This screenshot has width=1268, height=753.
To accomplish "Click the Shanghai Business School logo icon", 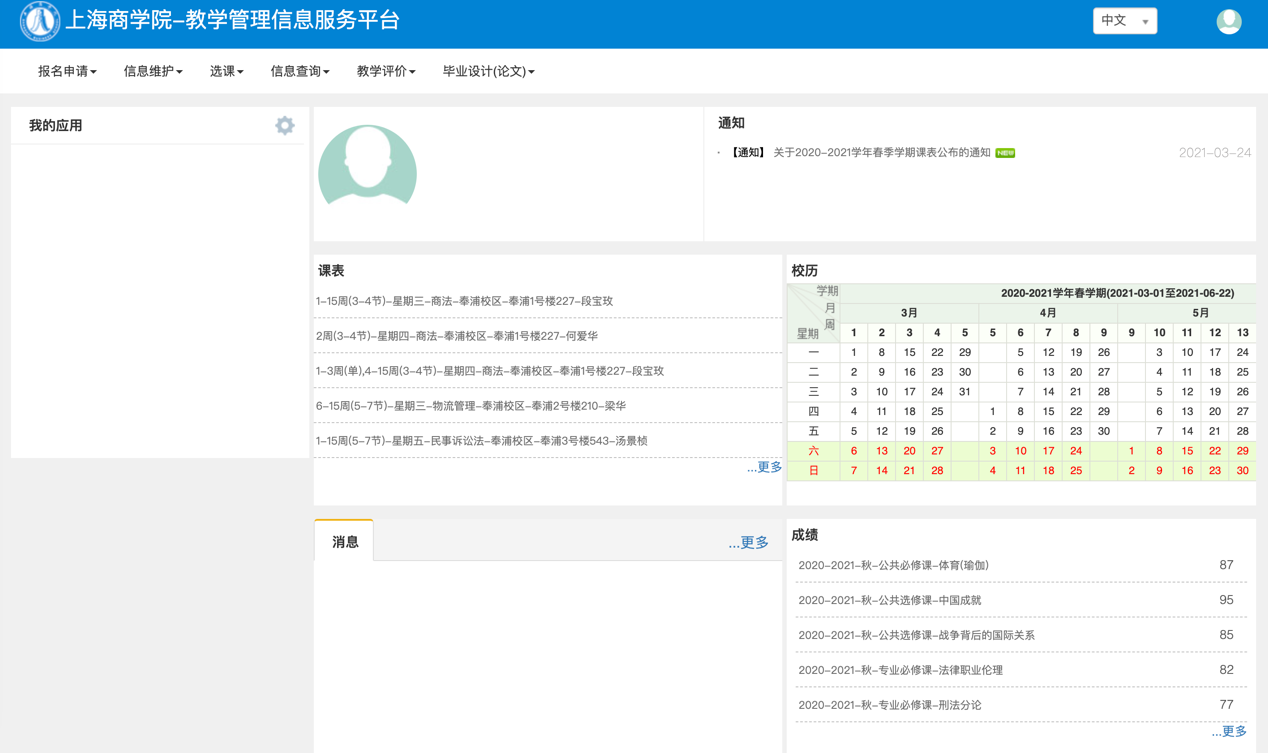I will click(40, 21).
